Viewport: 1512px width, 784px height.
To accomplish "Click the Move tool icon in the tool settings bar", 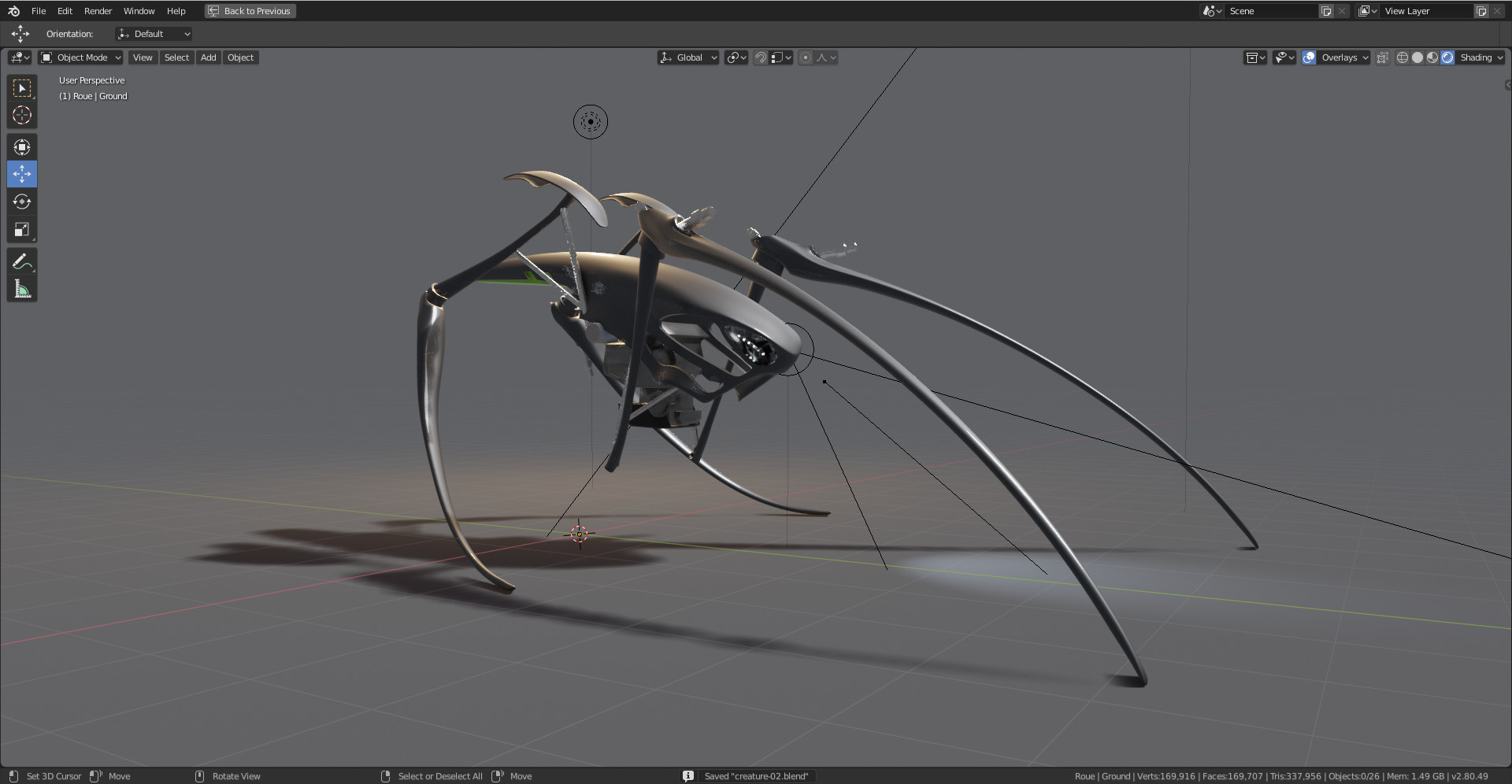I will click(20, 34).
